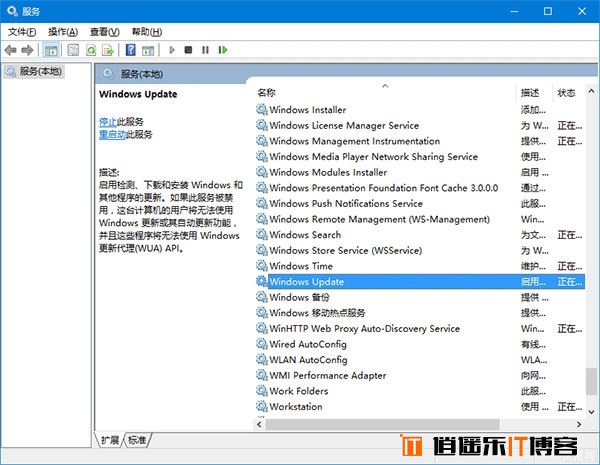Click the Restart service icon
This screenshot has width=600, height=465.
223,50
